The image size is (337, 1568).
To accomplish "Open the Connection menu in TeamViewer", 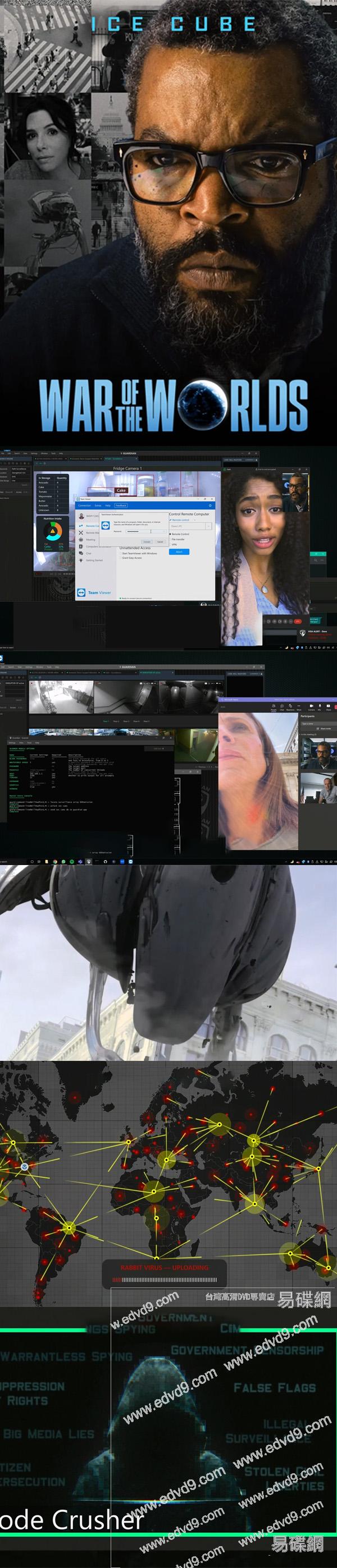I will [85, 505].
